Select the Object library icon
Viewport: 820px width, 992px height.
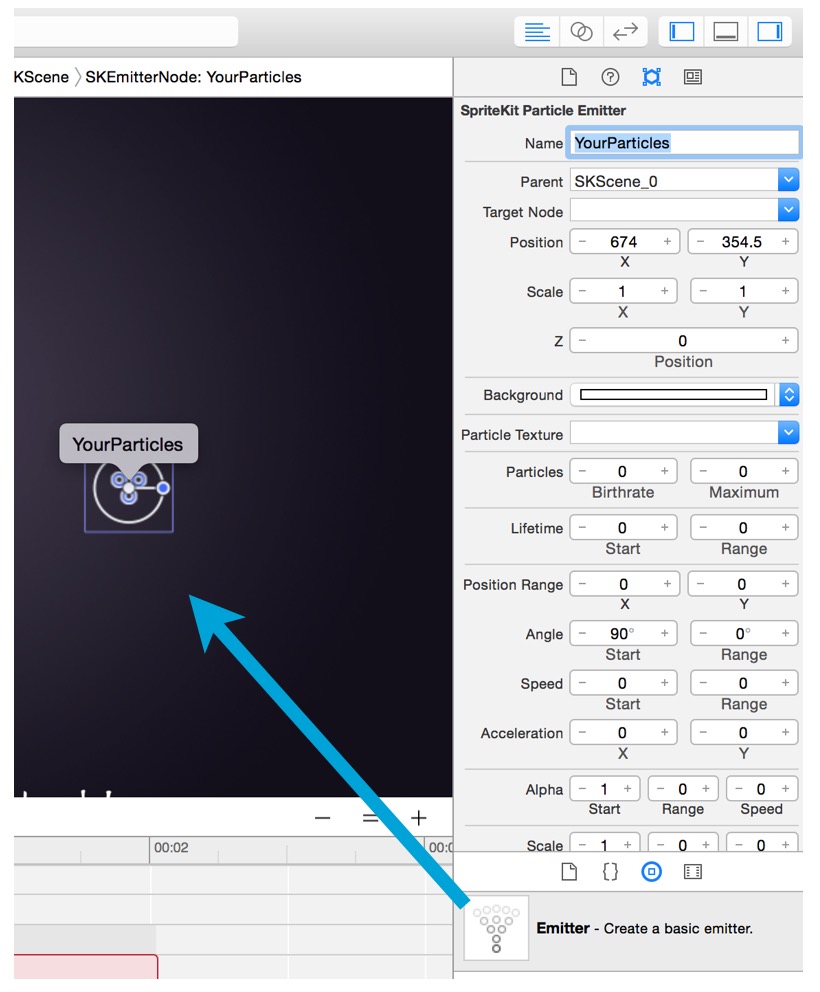coord(652,871)
